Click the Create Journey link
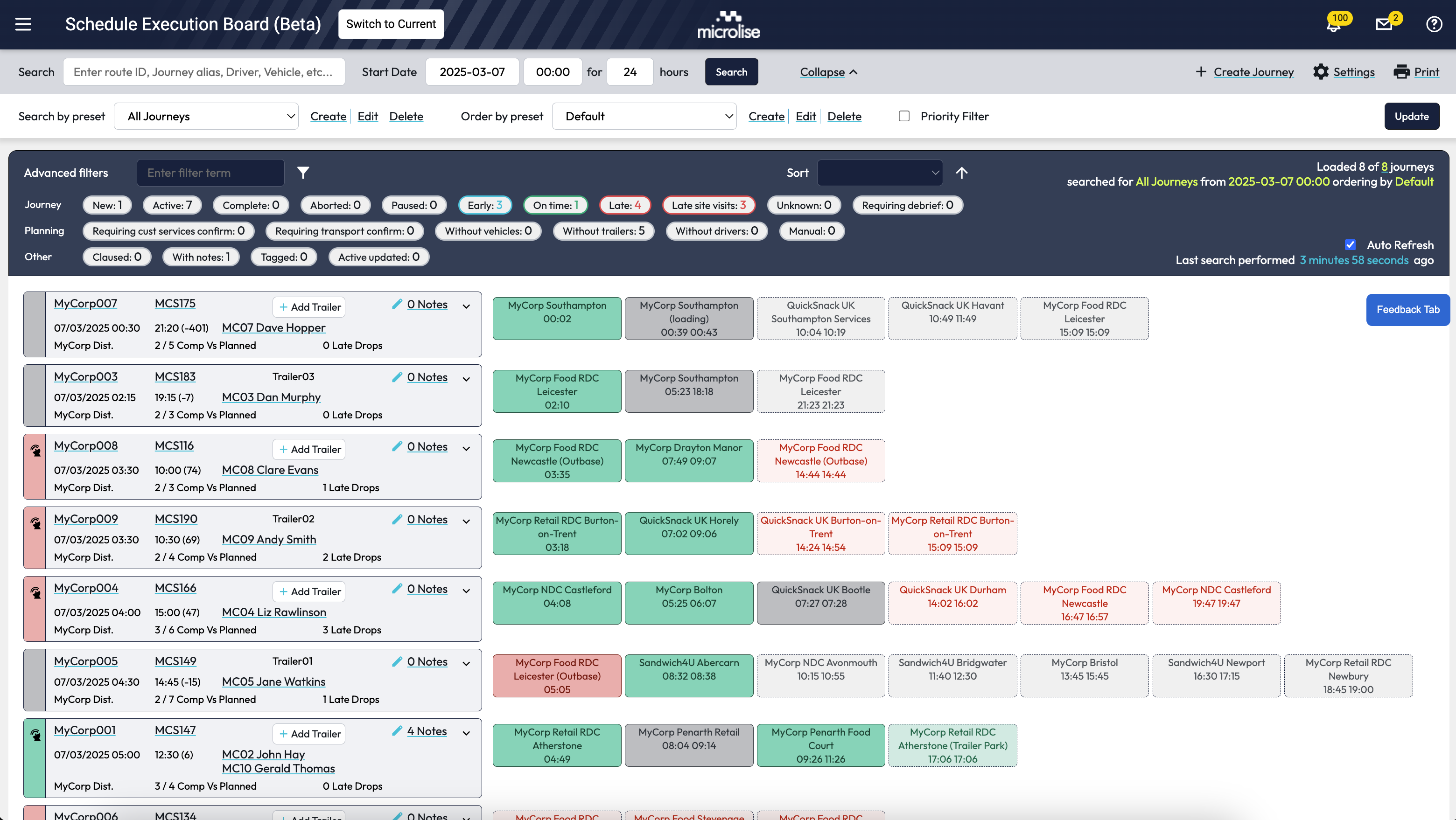Screen dimensions: 1456x820 click(1253, 72)
